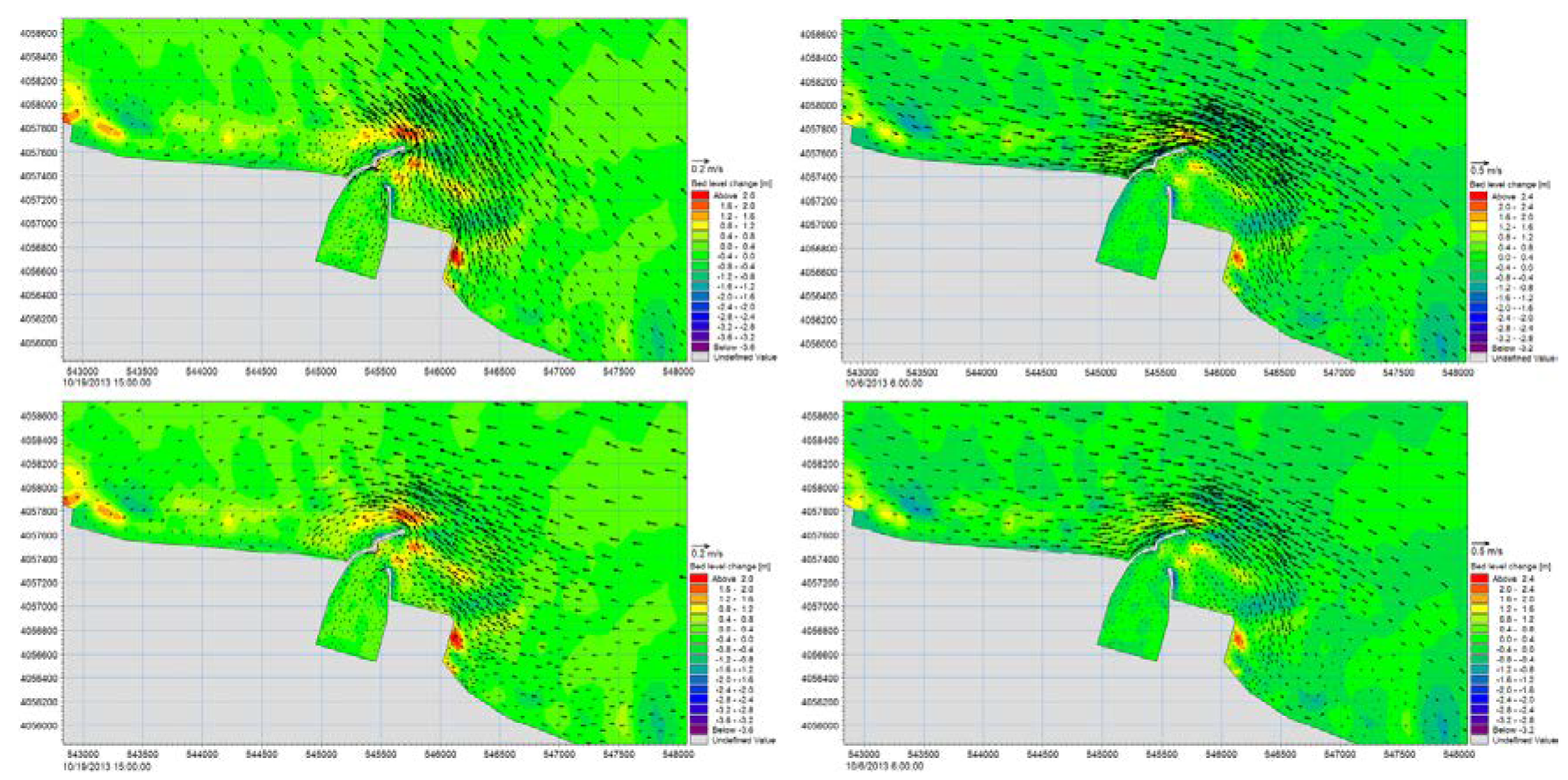Image resolution: width=1568 pixels, height=780 pixels.
Task: Click 'Bed level change [m]' title in top-right legend
Action: (1509, 185)
